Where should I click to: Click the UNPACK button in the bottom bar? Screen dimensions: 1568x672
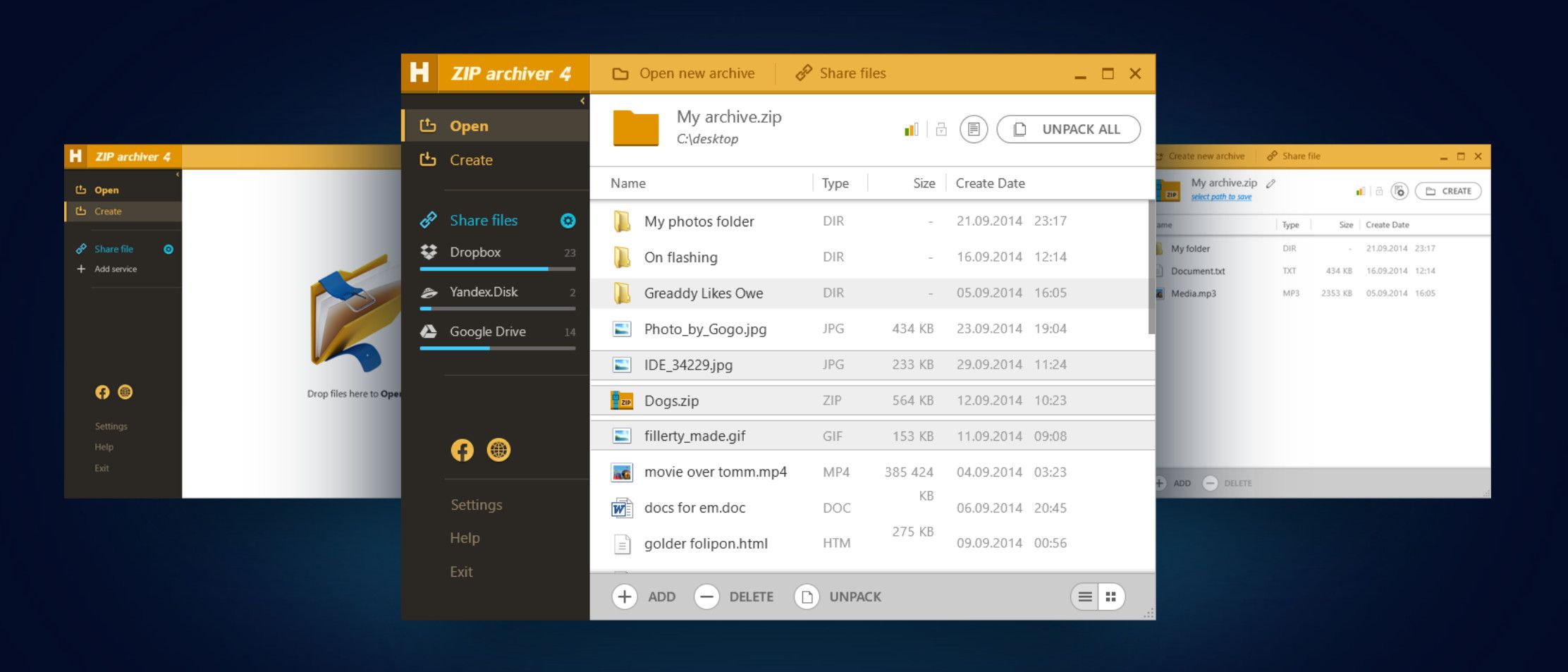tap(838, 597)
